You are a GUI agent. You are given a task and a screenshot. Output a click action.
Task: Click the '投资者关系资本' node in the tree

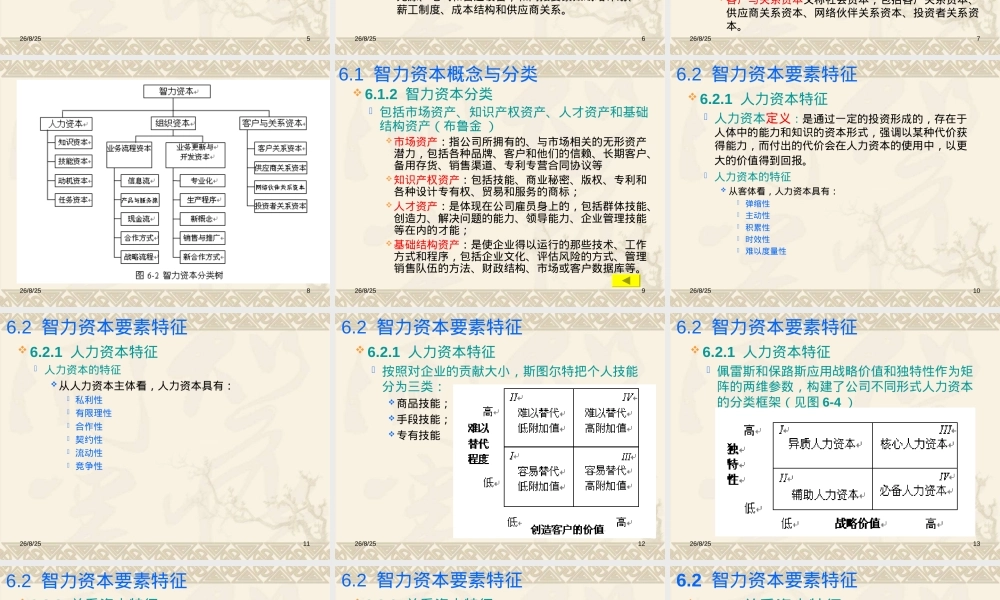[281, 206]
